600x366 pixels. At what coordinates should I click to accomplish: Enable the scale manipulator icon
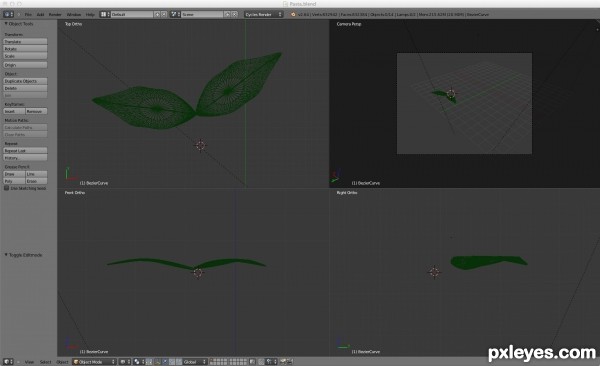[x=179, y=362]
